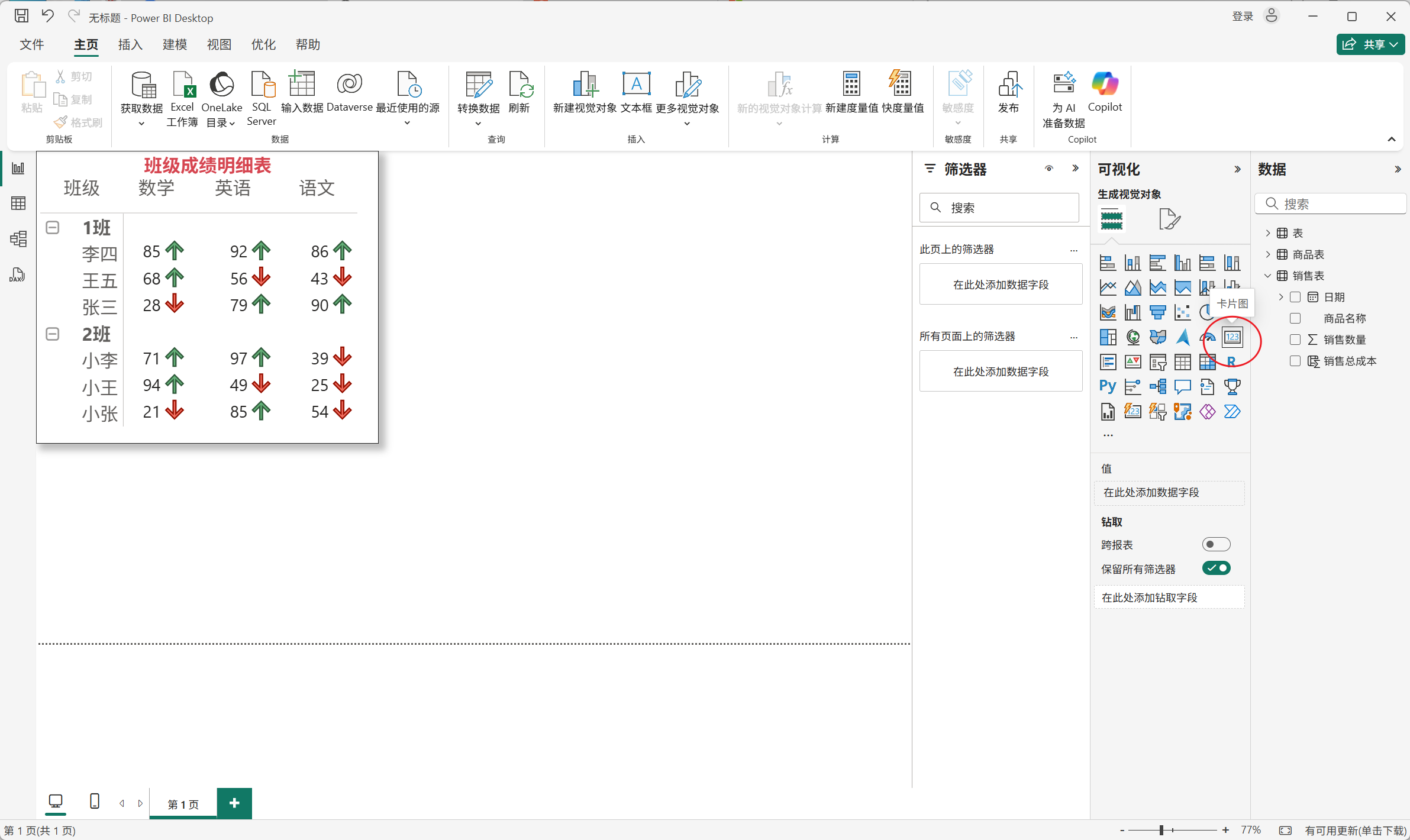Open DAX query view in sidebar

pos(17,275)
